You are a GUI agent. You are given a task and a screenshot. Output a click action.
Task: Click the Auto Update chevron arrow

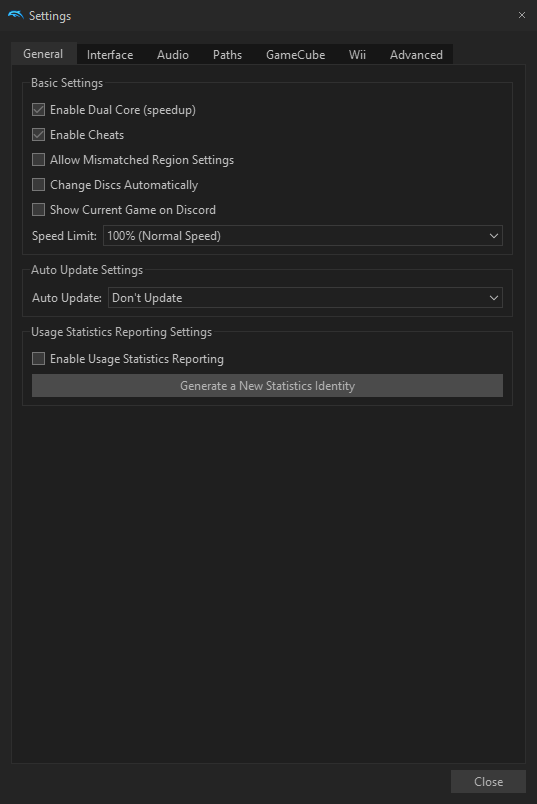pyautogui.click(x=493, y=298)
